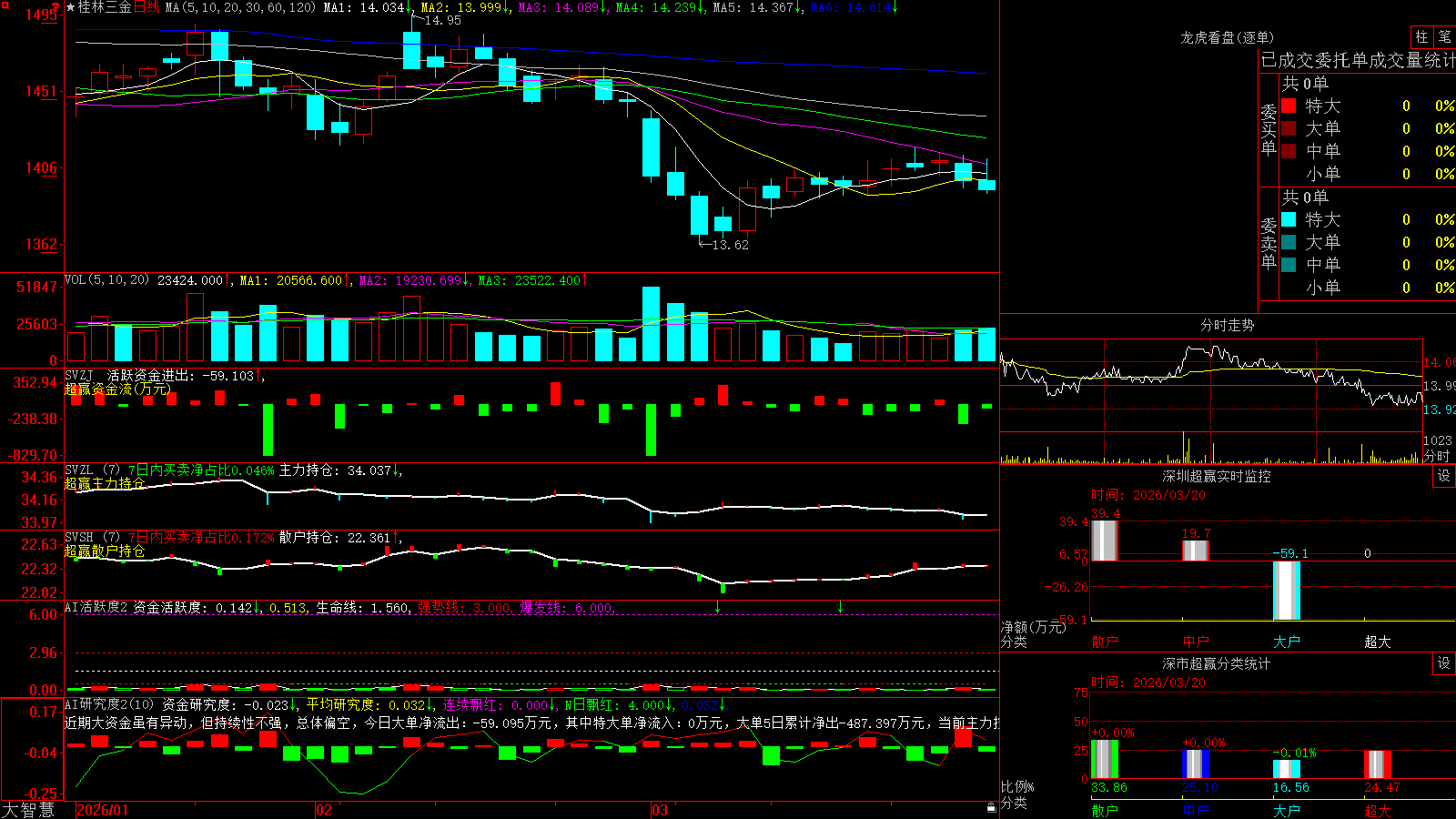Select the AI活跃度2 indicator label
Image resolution: width=1456 pixels, height=819 pixels.
coord(96,607)
